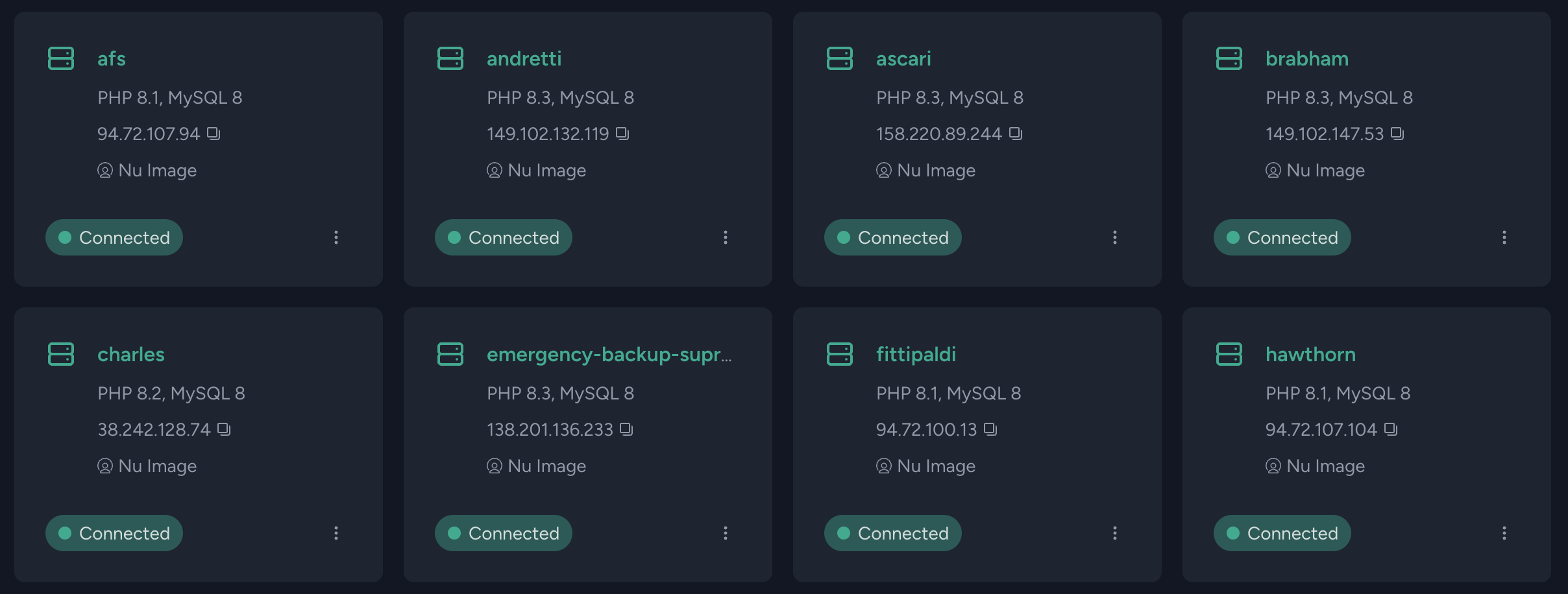1568x594 pixels.
Task: Copy the charles server IP address
Action: click(224, 429)
